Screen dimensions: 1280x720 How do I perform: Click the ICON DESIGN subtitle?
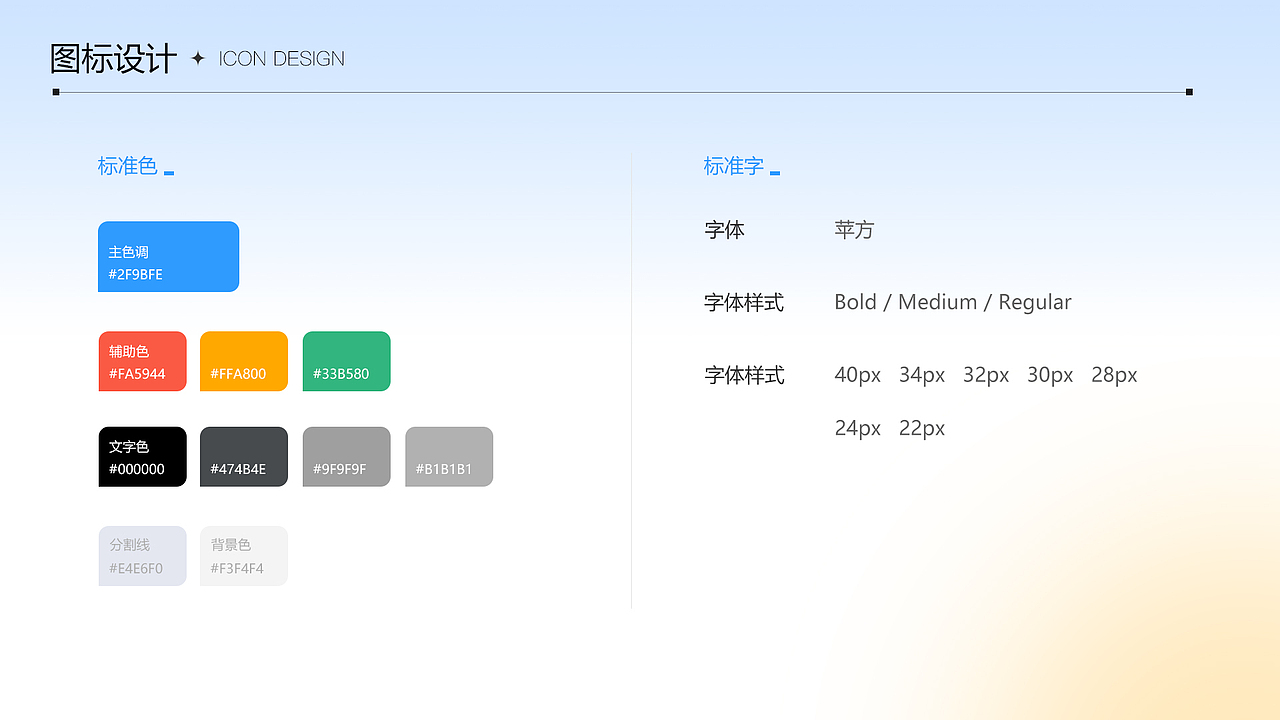(282, 59)
